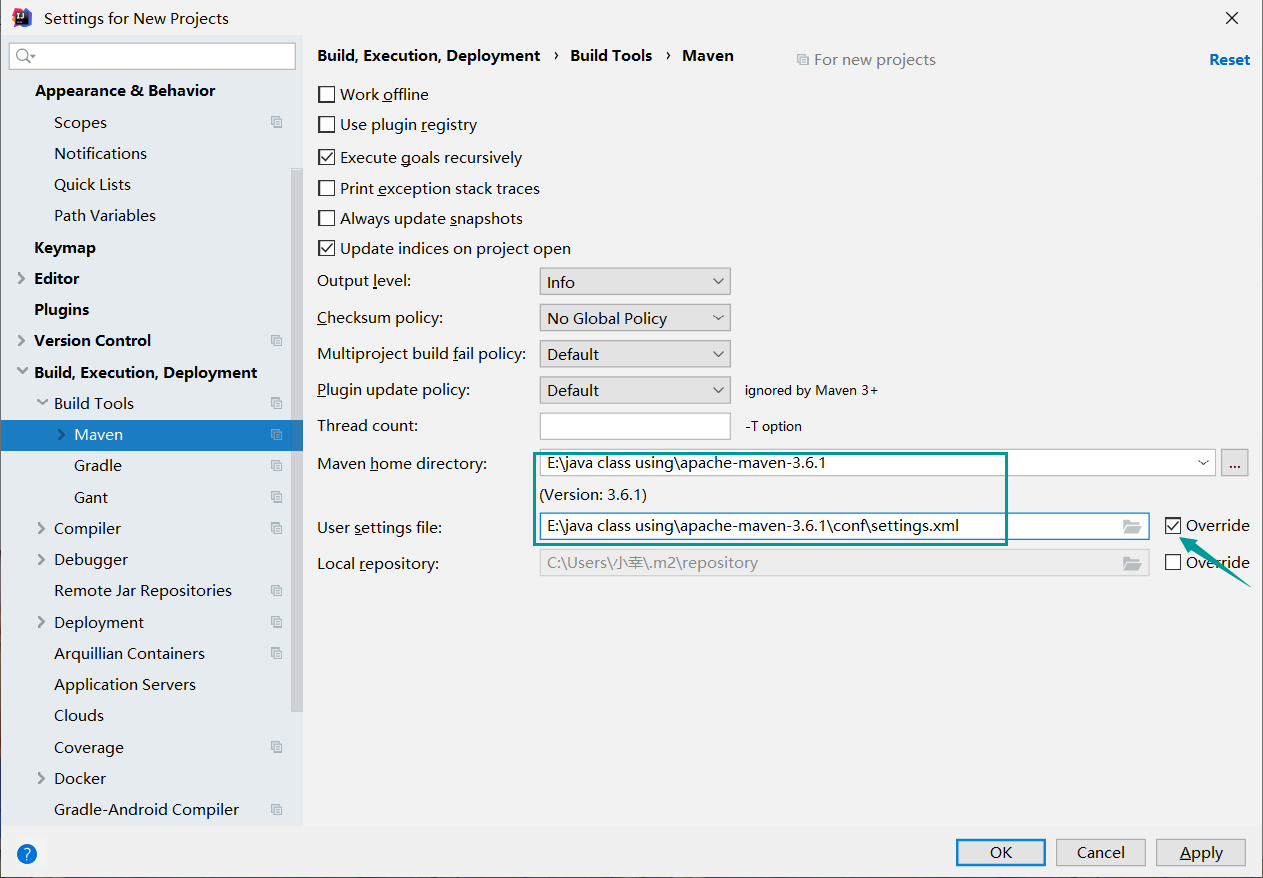Click Build Tools in breadcrumb
The image size is (1263, 878).
point(611,56)
